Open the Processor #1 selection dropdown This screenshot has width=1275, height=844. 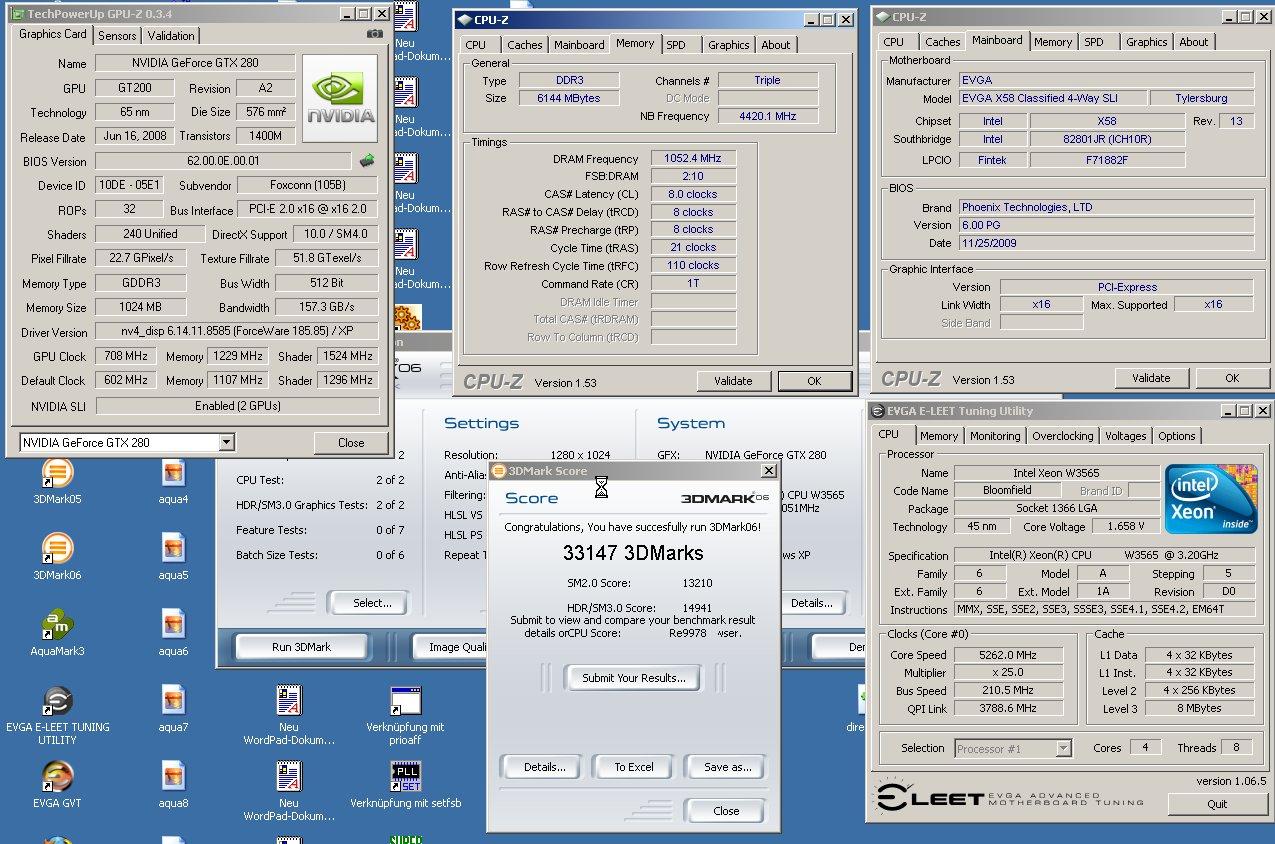click(1063, 748)
